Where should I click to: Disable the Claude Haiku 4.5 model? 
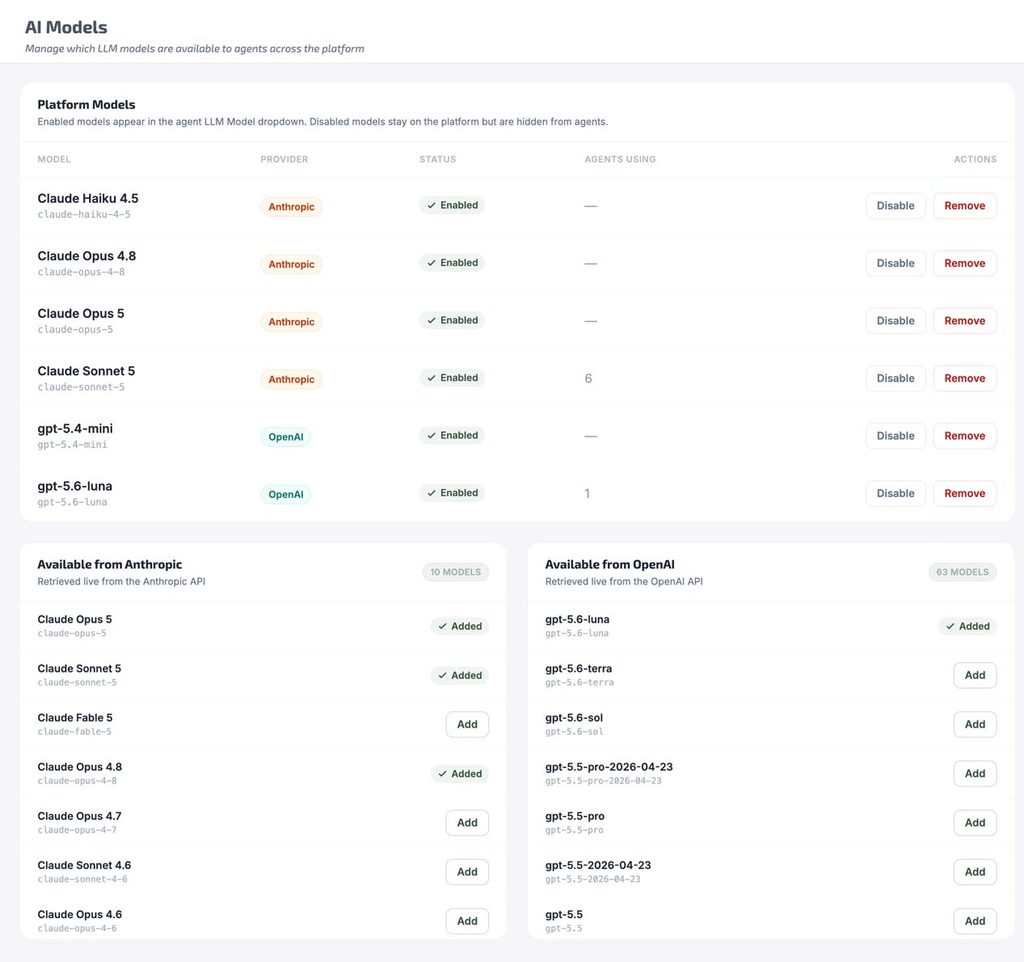[x=895, y=206]
